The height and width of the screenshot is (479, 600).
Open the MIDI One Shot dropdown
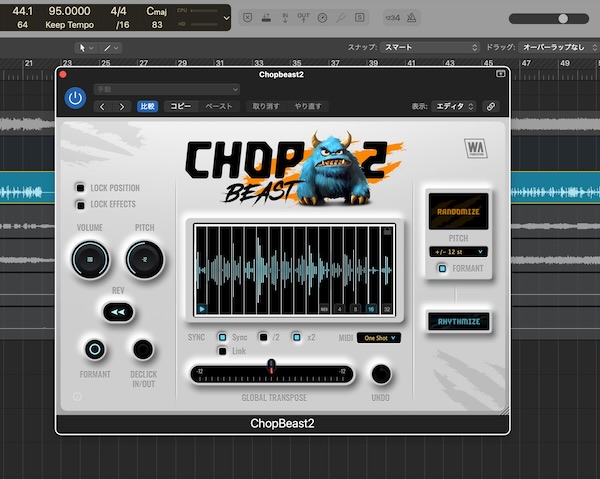pyautogui.click(x=379, y=338)
